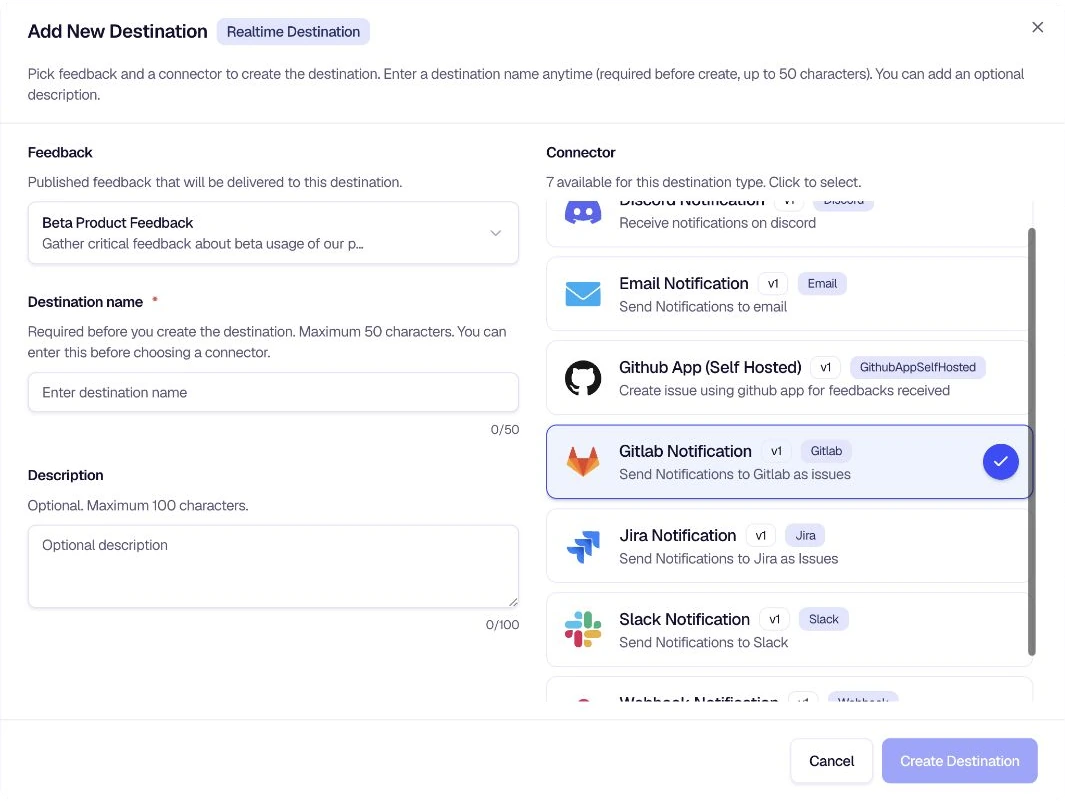Viewport: 1065px width, 801px height.
Task: Click the Email tag badge
Action: click(x=822, y=283)
